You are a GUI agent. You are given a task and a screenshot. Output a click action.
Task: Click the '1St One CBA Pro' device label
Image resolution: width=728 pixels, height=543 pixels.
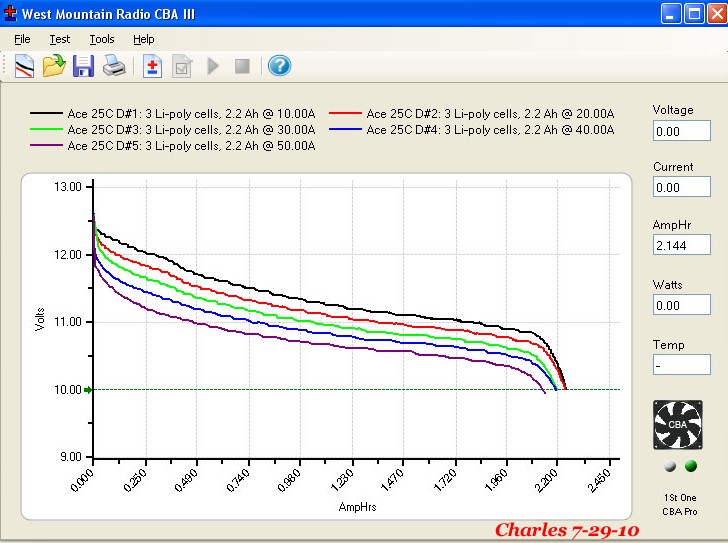click(680, 504)
